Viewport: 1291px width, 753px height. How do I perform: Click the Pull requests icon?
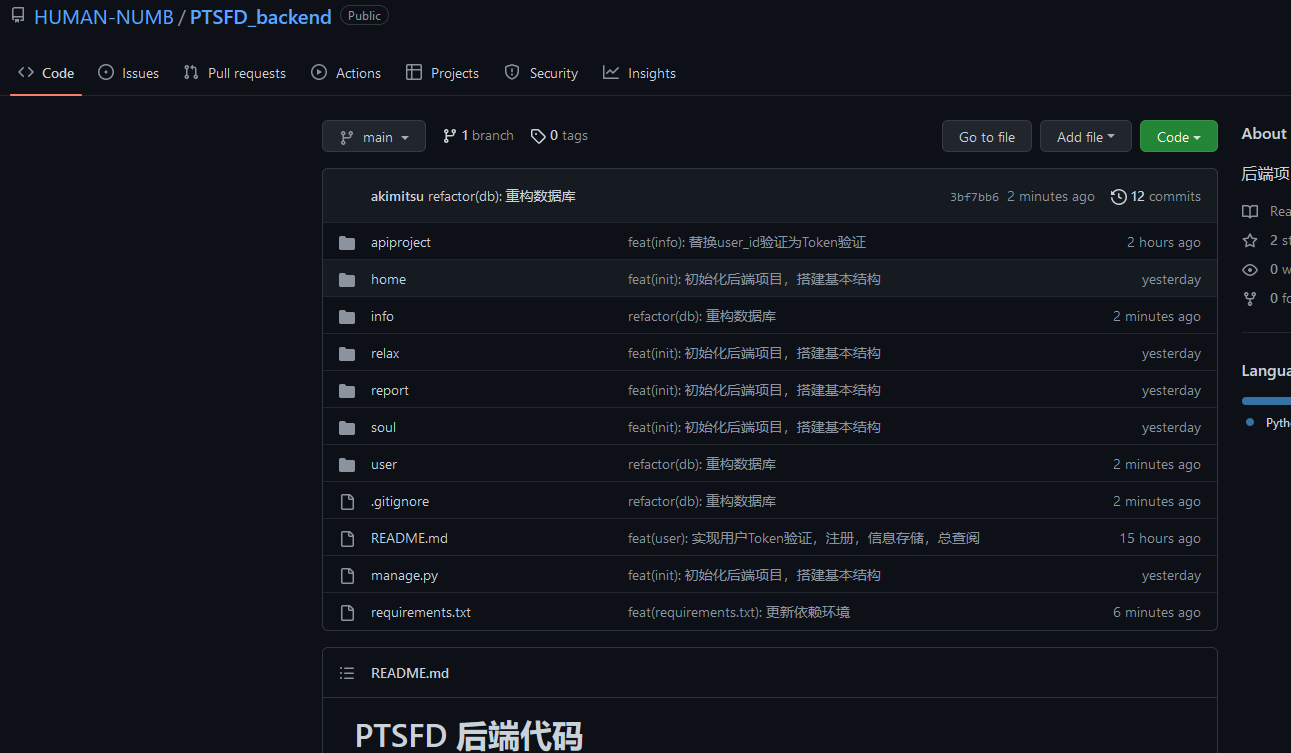coord(190,72)
